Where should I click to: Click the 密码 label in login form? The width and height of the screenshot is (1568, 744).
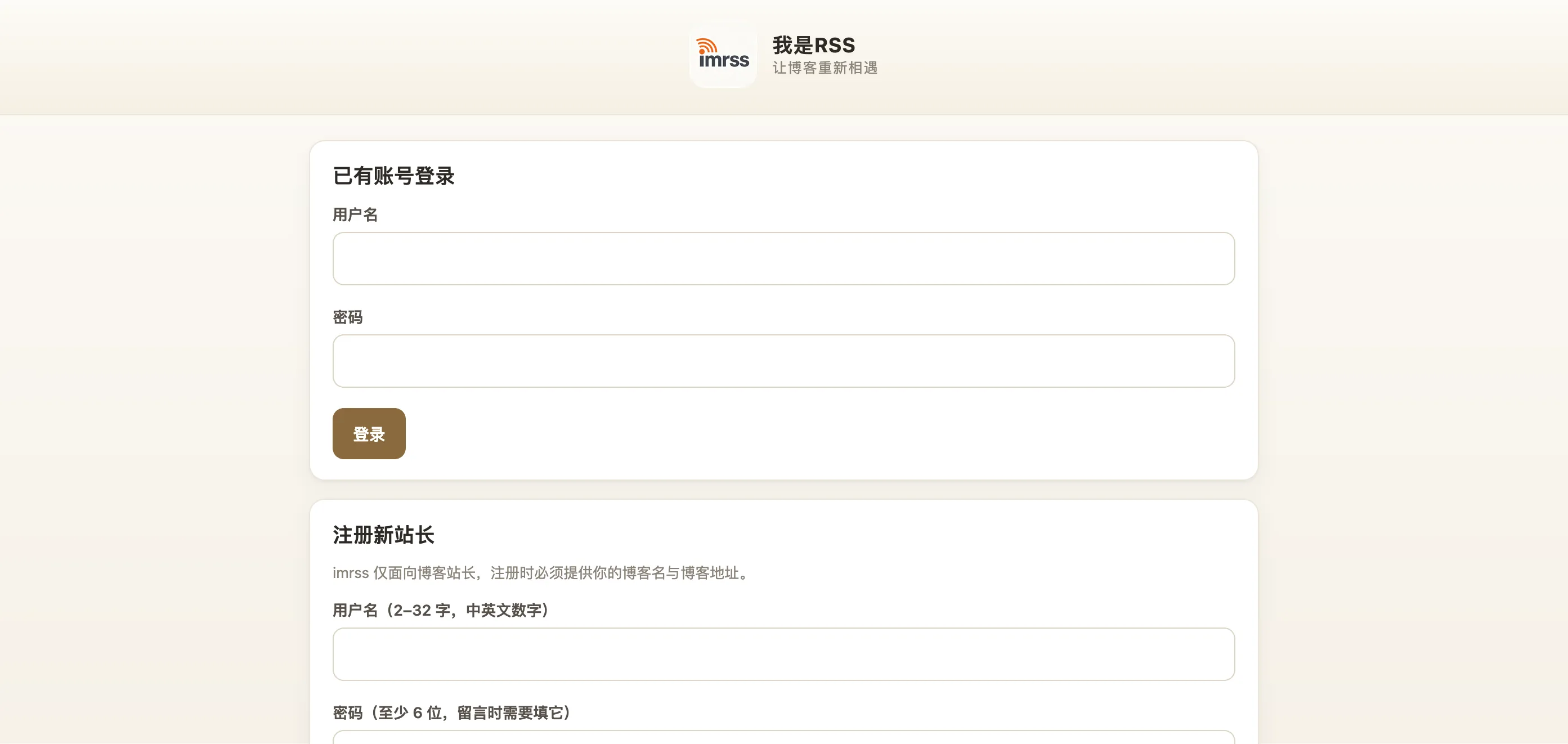pyautogui.click(x=348, y=317)
